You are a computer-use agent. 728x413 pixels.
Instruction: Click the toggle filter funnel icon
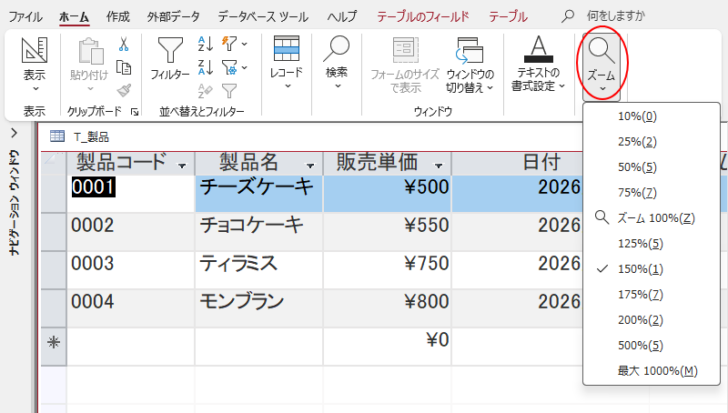[x=229, y=90]
